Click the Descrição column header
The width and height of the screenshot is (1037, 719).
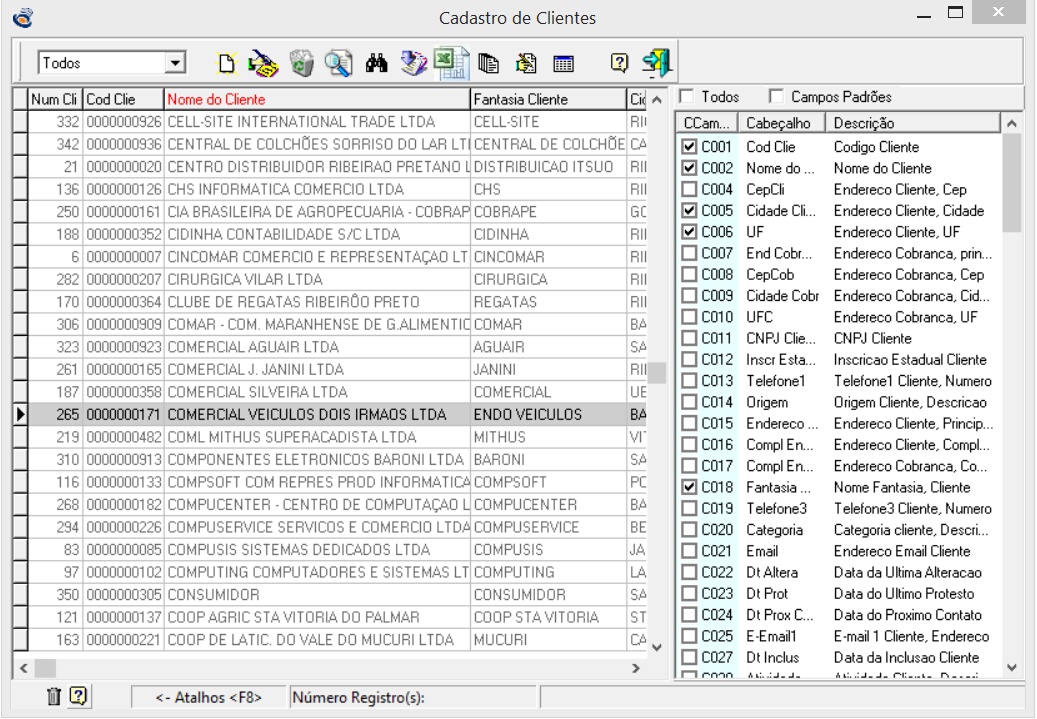913,123
